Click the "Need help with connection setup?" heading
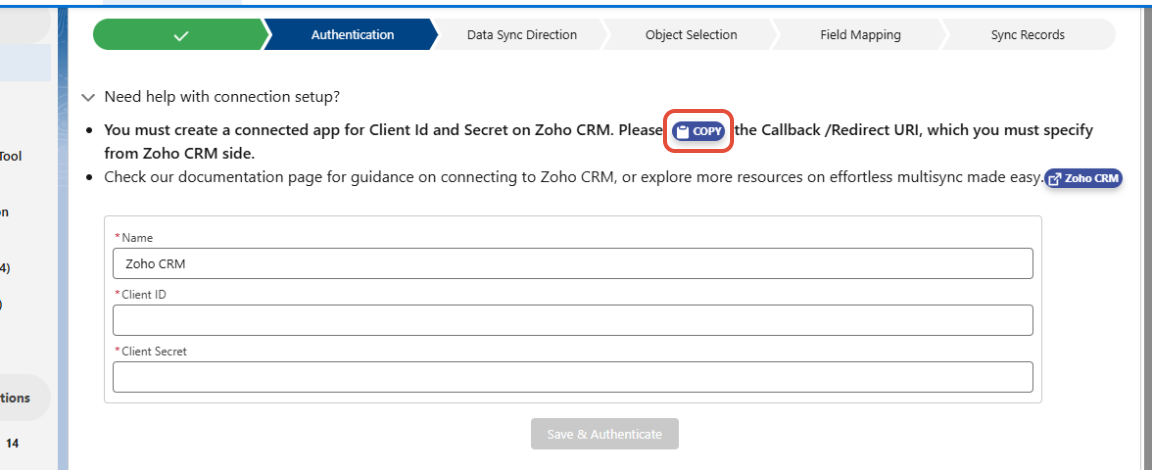 (222, 97)
